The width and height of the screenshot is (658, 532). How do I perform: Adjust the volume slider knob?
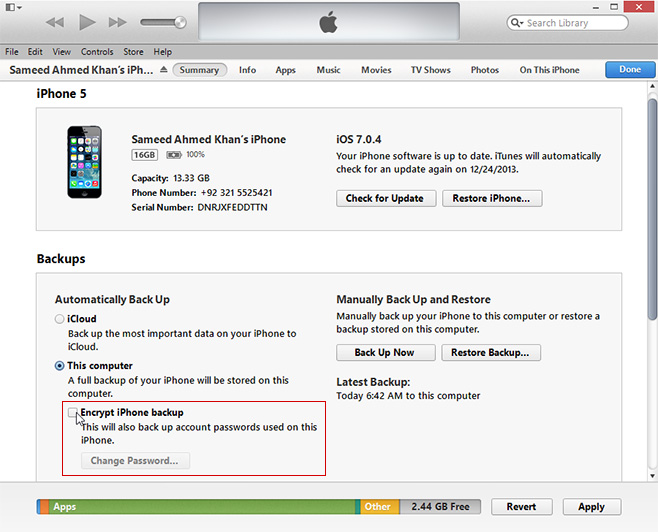pyautogui.click(x=180, y=22)
